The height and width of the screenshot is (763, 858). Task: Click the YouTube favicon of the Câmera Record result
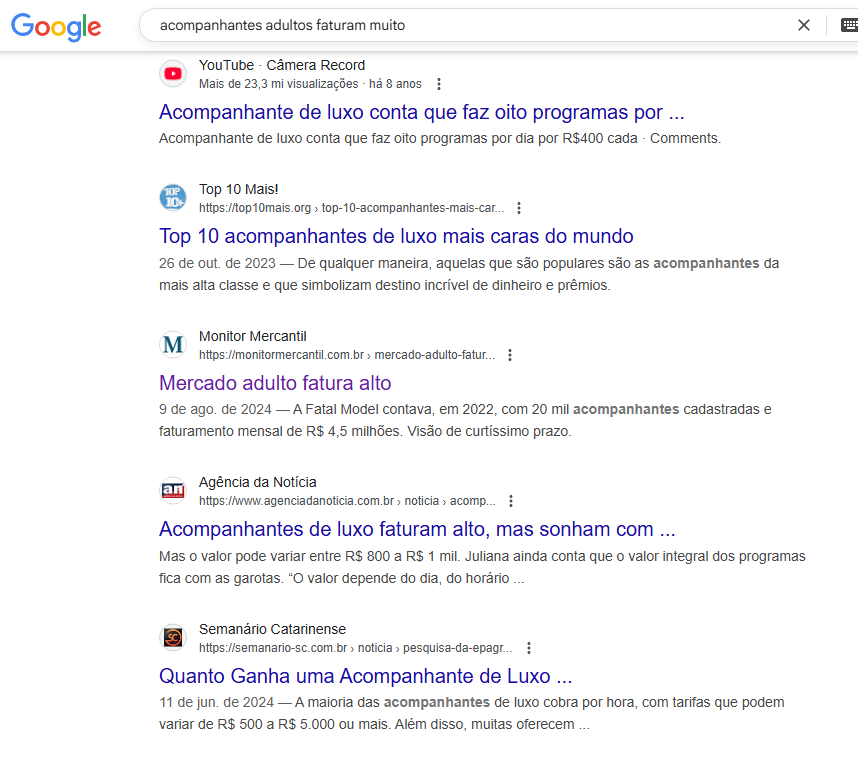tap(173, 73)
